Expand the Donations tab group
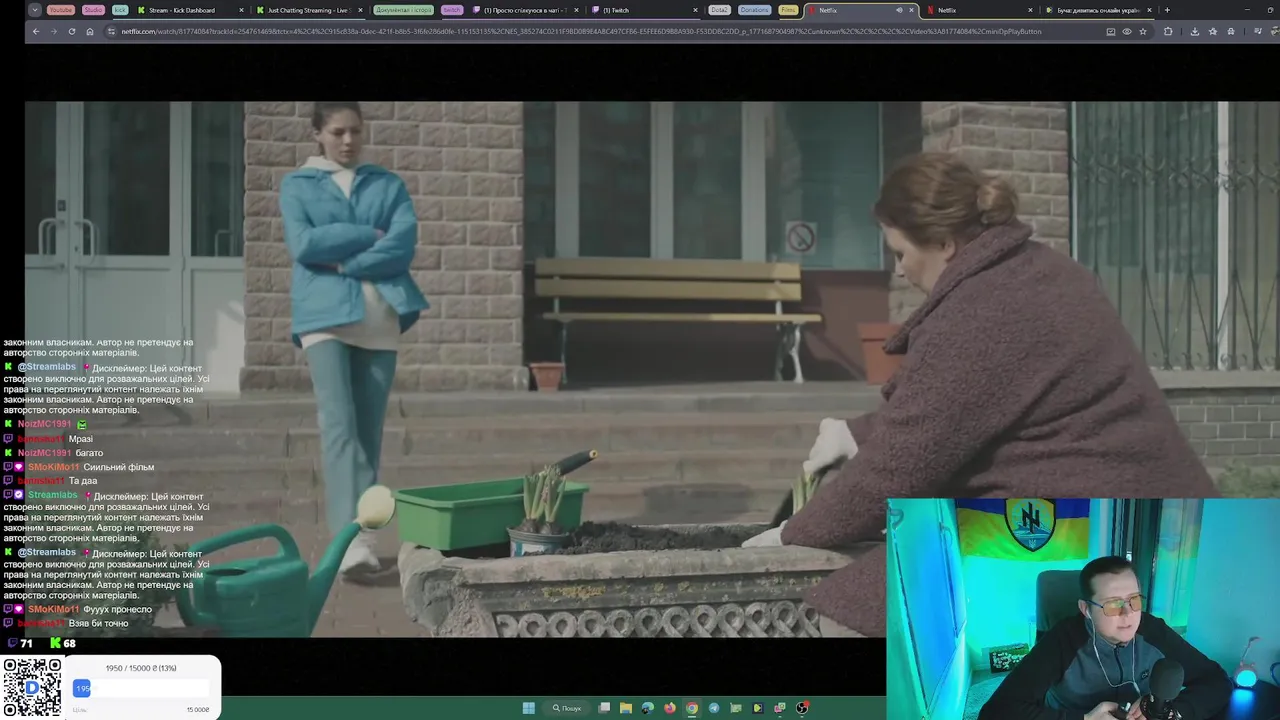 (x=755, y=10)
